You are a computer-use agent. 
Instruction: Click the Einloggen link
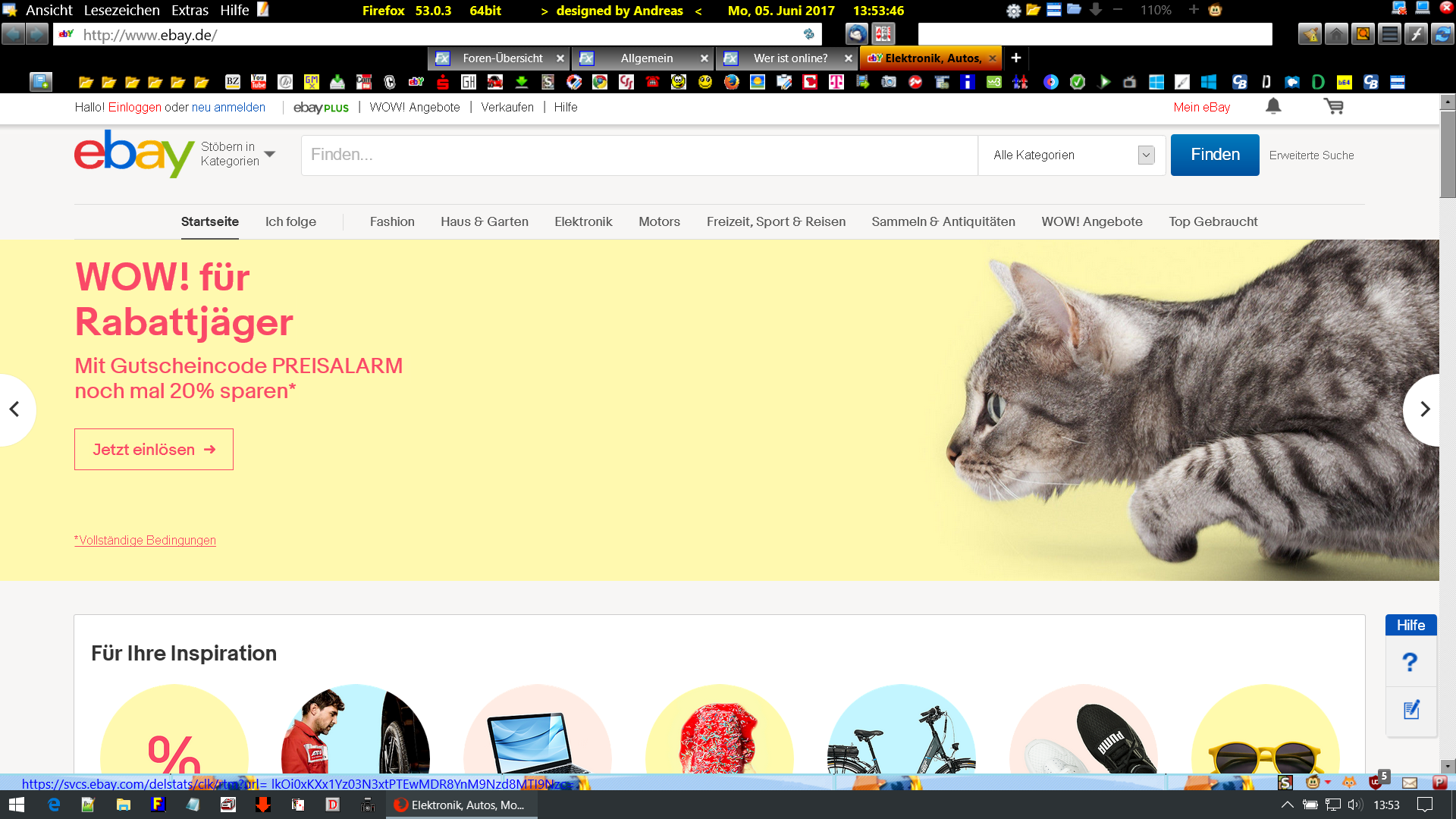(x=134, y=107)
